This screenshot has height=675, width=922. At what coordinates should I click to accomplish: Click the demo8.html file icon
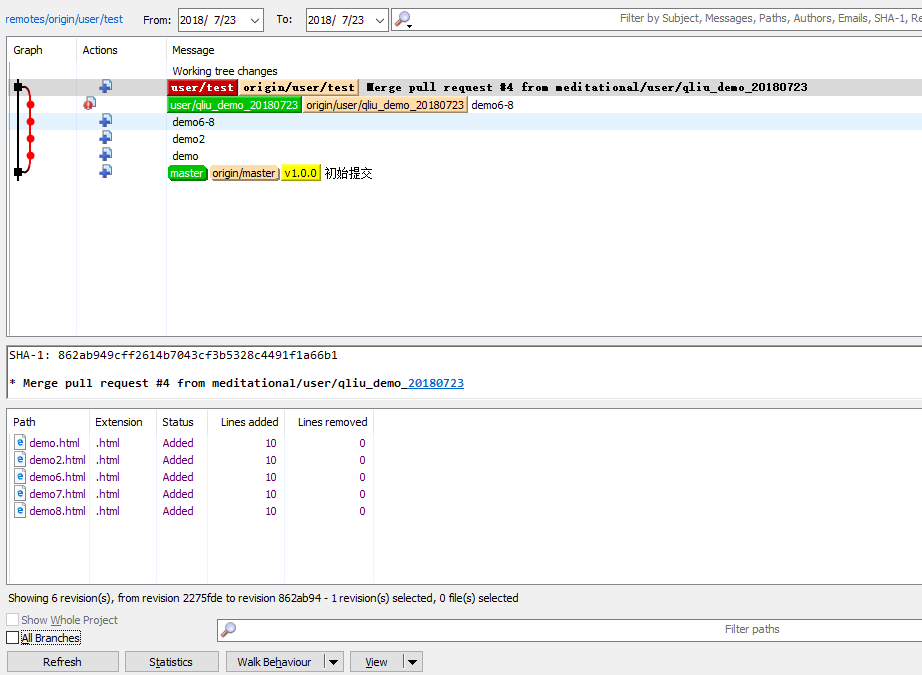[20, 511]
